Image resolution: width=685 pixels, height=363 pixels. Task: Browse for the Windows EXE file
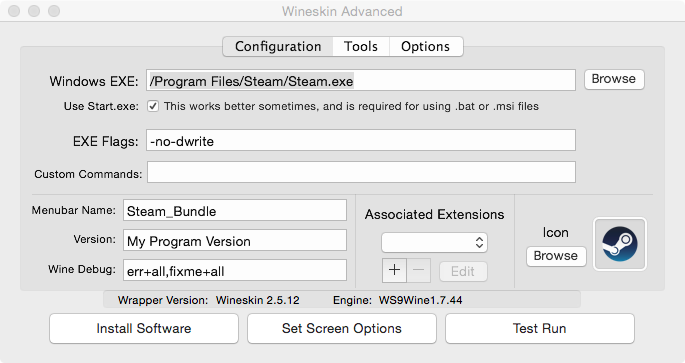pos(614,79)
